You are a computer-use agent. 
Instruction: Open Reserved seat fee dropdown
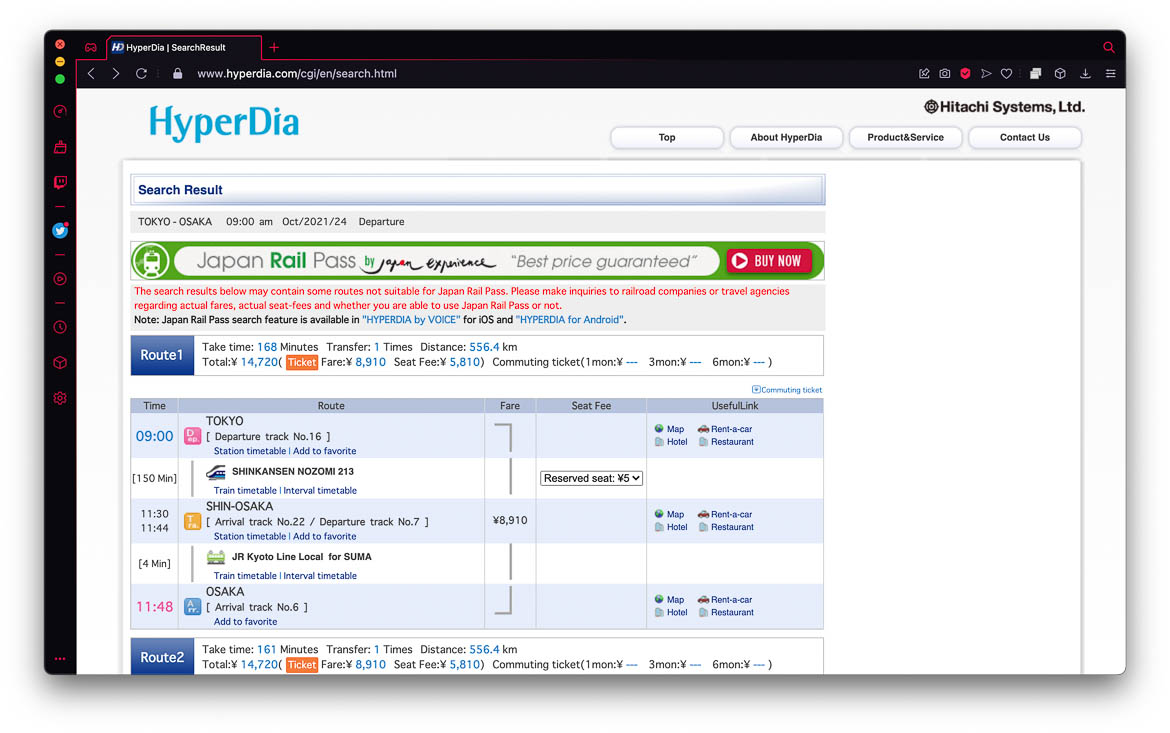[591, 478]
